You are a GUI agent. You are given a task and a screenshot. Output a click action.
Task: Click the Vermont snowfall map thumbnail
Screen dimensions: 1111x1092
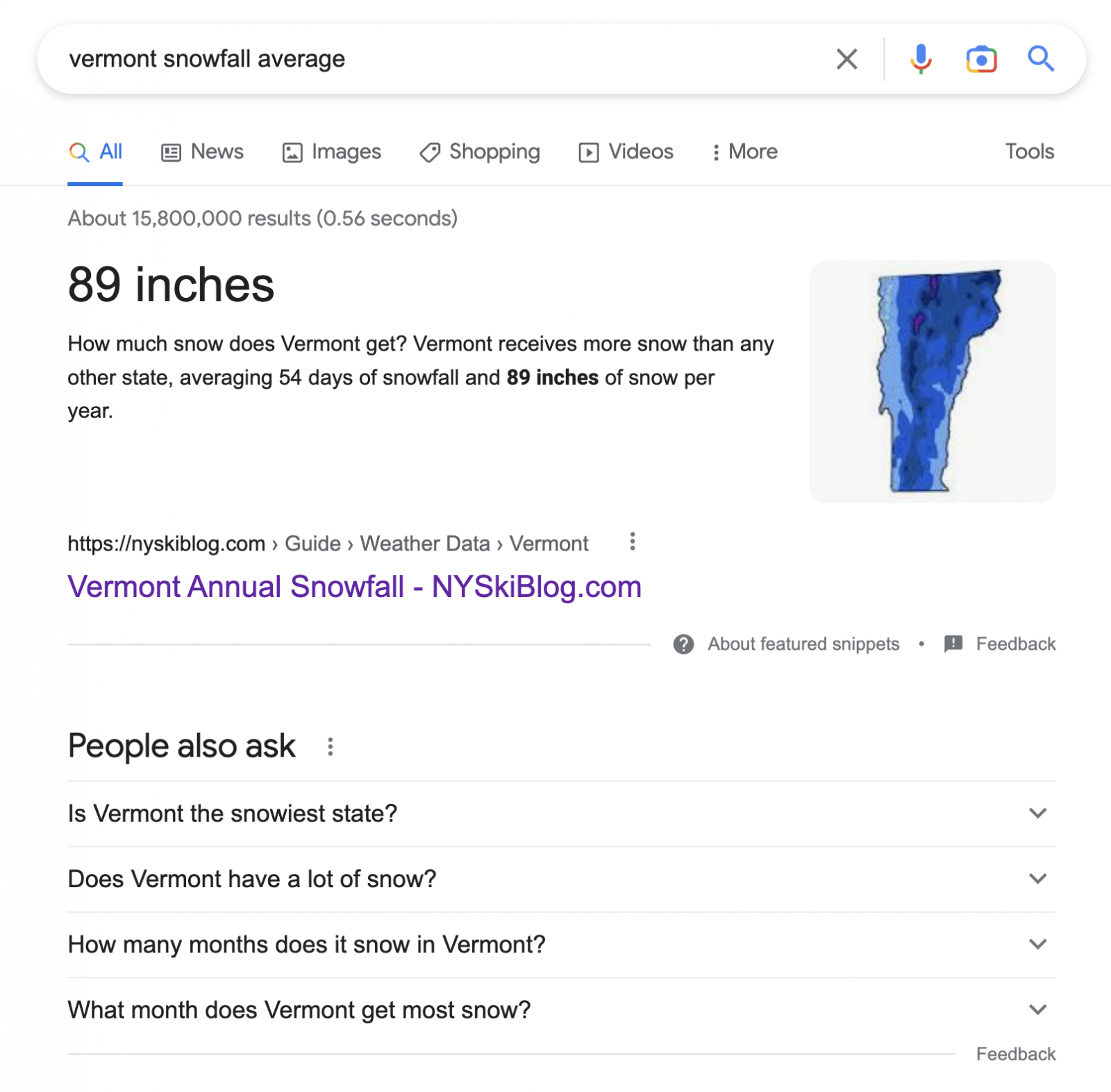pyautogui.click(x=932, y=381)
